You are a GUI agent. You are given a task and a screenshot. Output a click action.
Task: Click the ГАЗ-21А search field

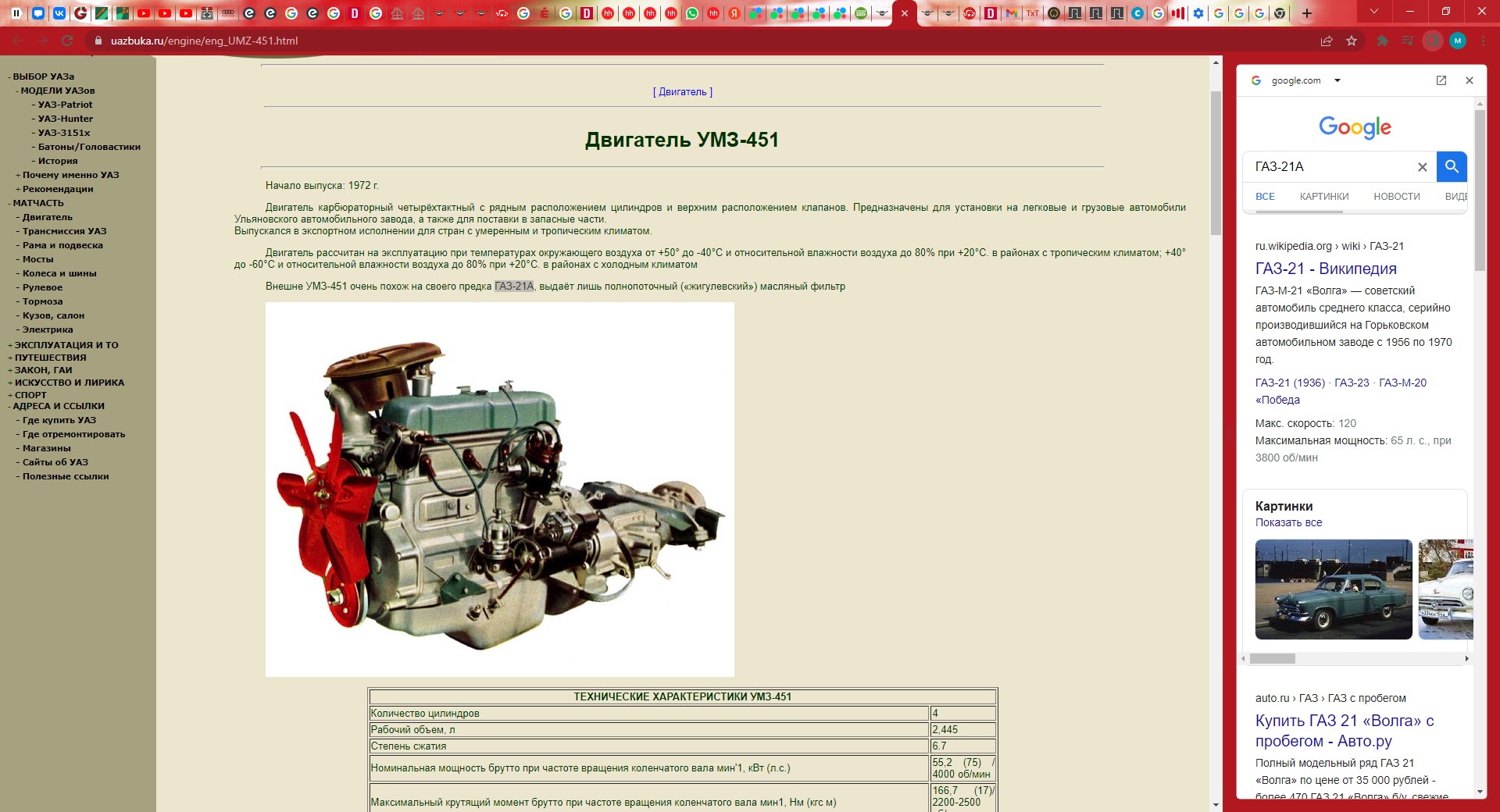pyautogui.click(x=1328, y=166)
